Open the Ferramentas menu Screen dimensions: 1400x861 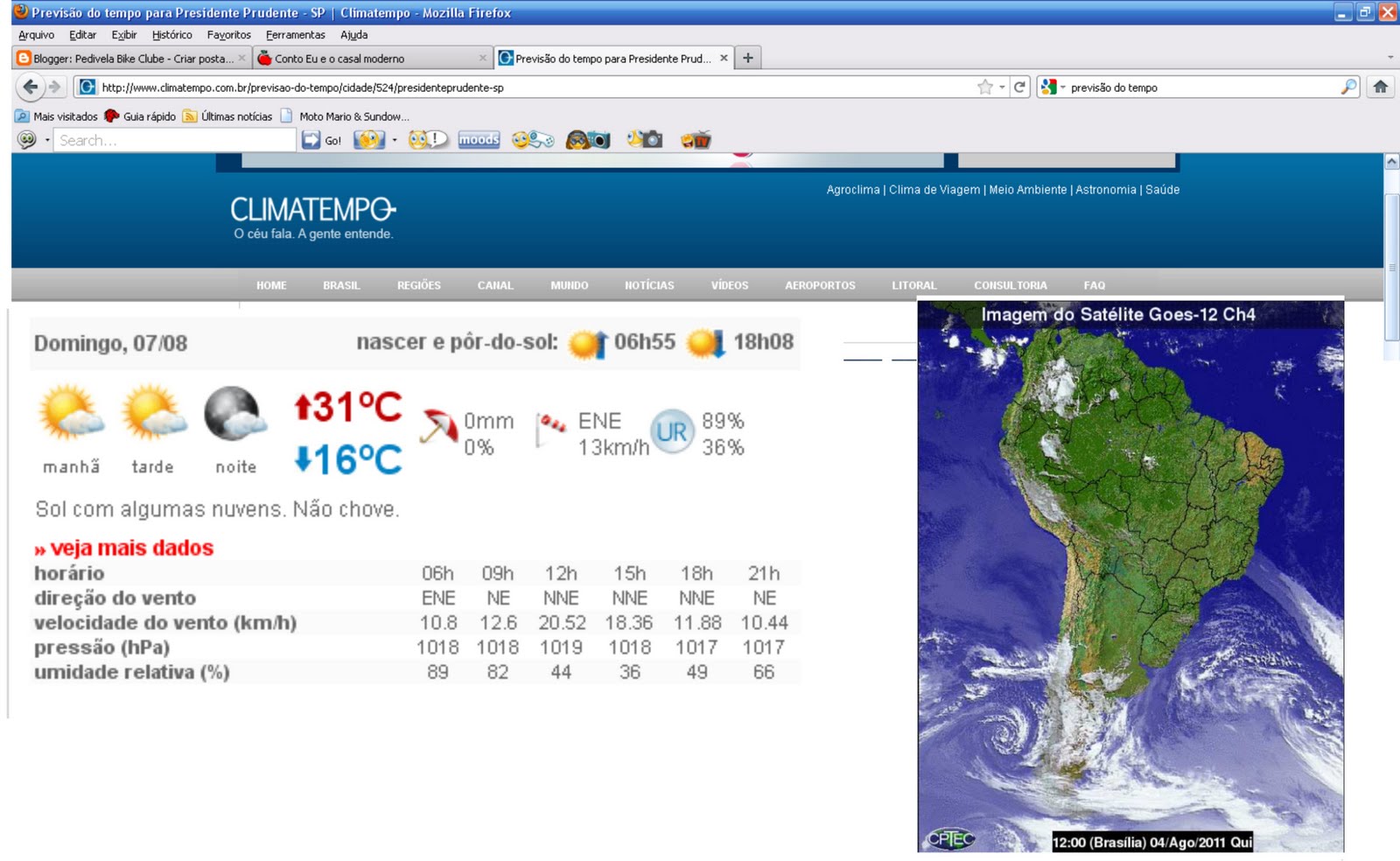click(295, 35)
